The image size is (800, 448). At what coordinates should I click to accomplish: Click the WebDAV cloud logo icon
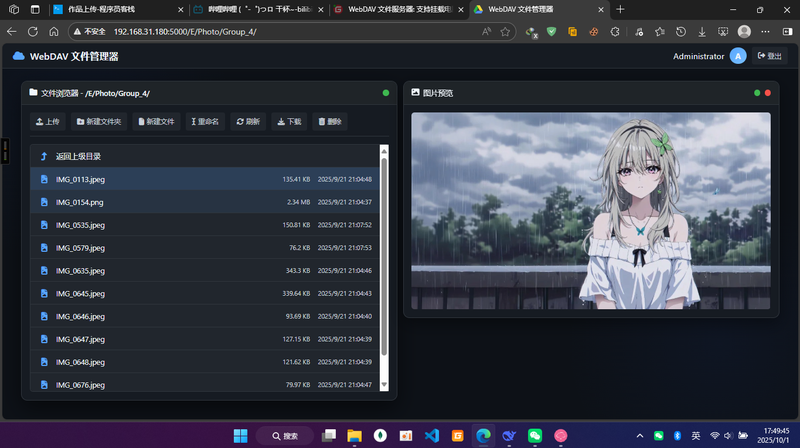[x=18, y=56]
